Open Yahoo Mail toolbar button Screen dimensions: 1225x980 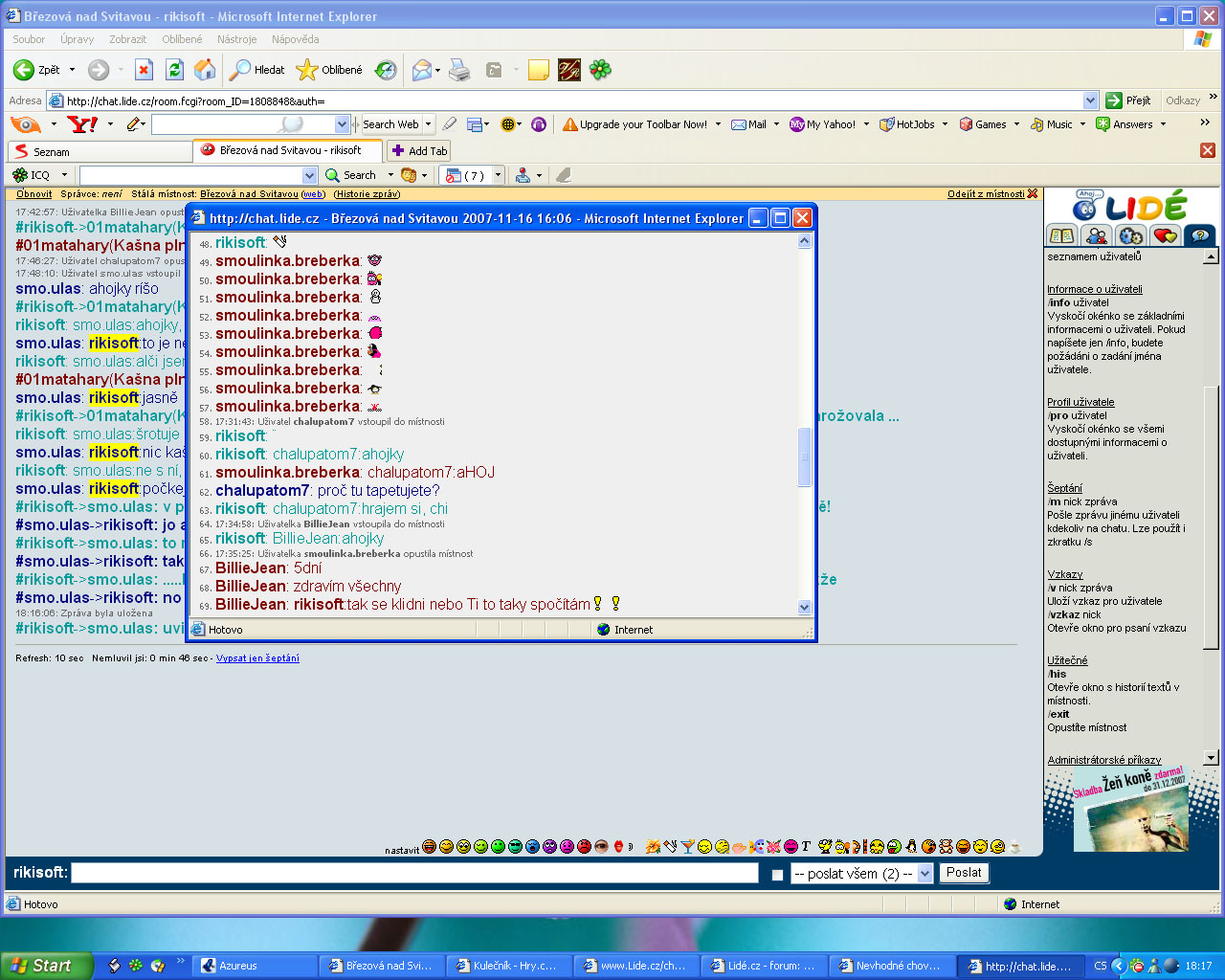[748, 124]
